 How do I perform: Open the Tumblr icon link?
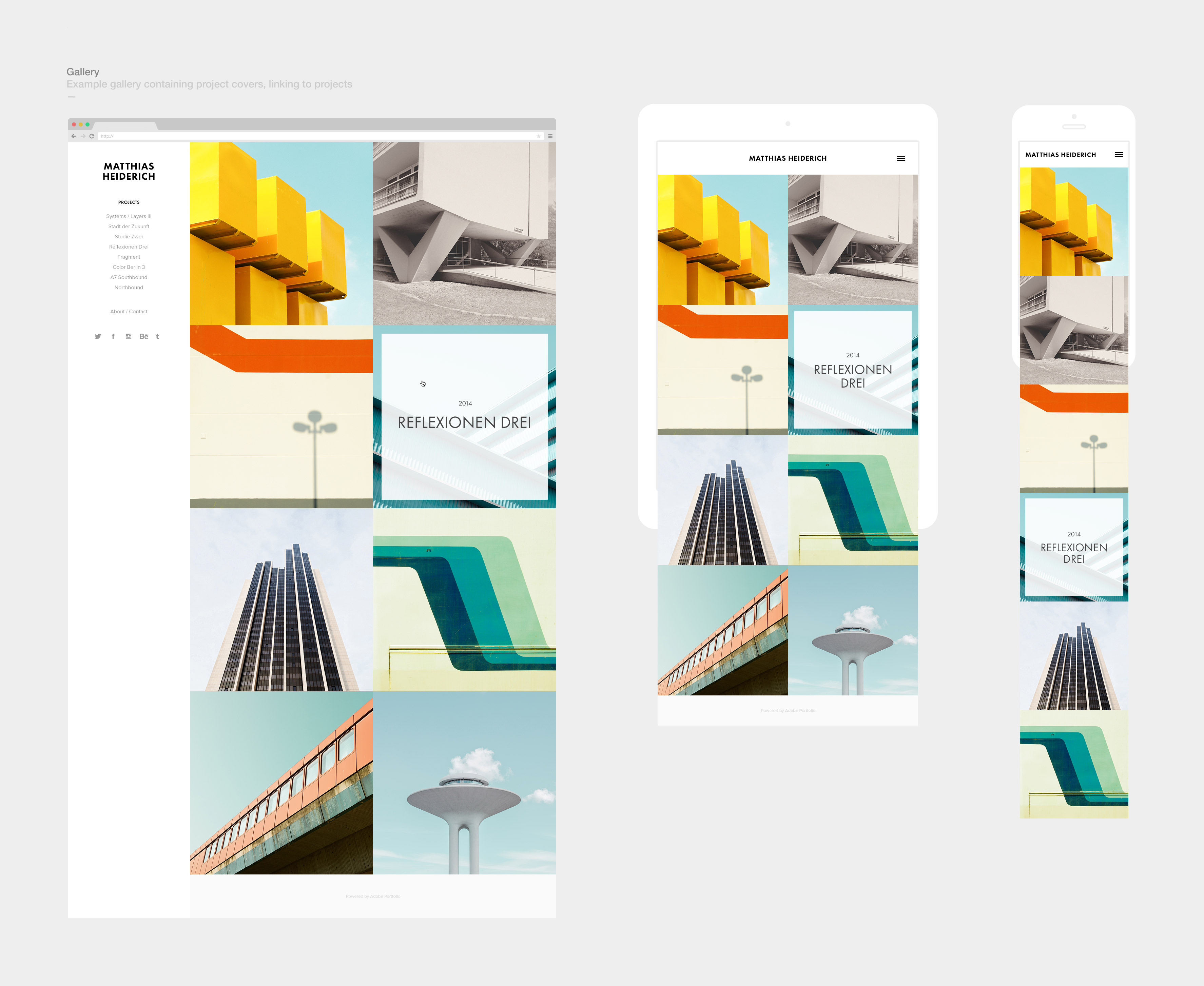point(157,336)
